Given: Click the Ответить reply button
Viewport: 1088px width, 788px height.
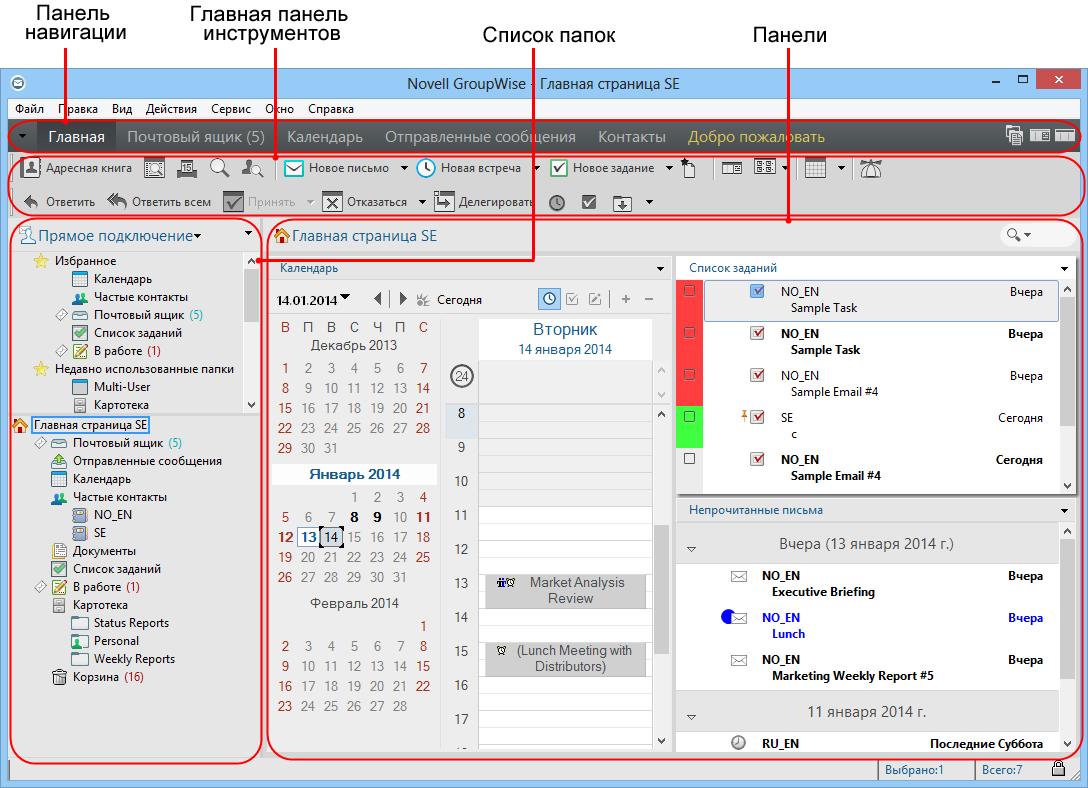Looking at the screenshot, I should 59,202.
